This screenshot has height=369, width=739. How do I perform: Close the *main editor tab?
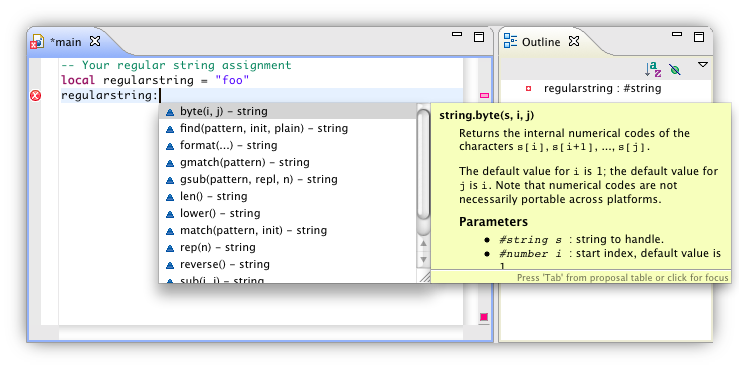pos(95,41)
